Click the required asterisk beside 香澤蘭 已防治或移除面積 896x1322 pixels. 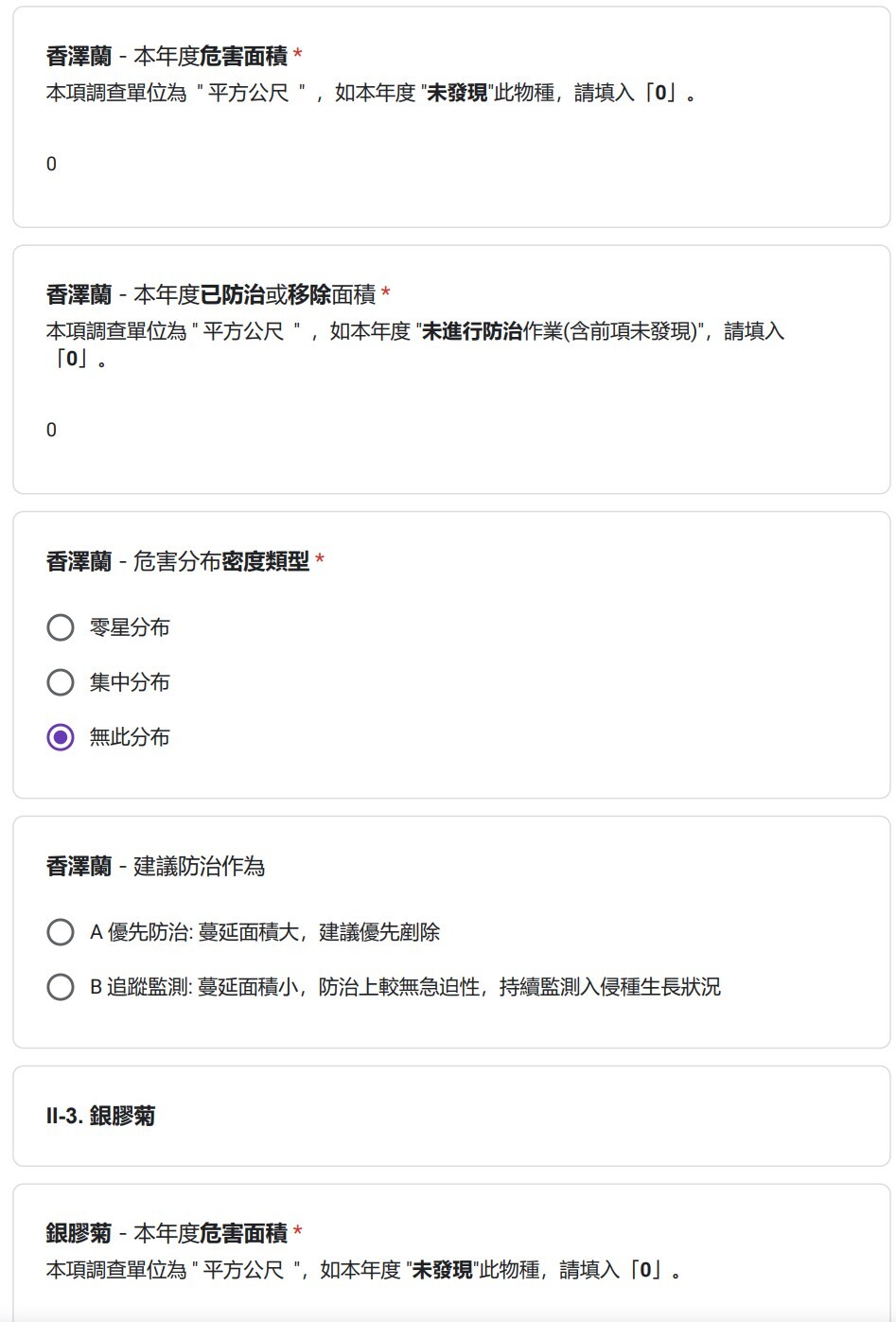[x=386, y=294]
